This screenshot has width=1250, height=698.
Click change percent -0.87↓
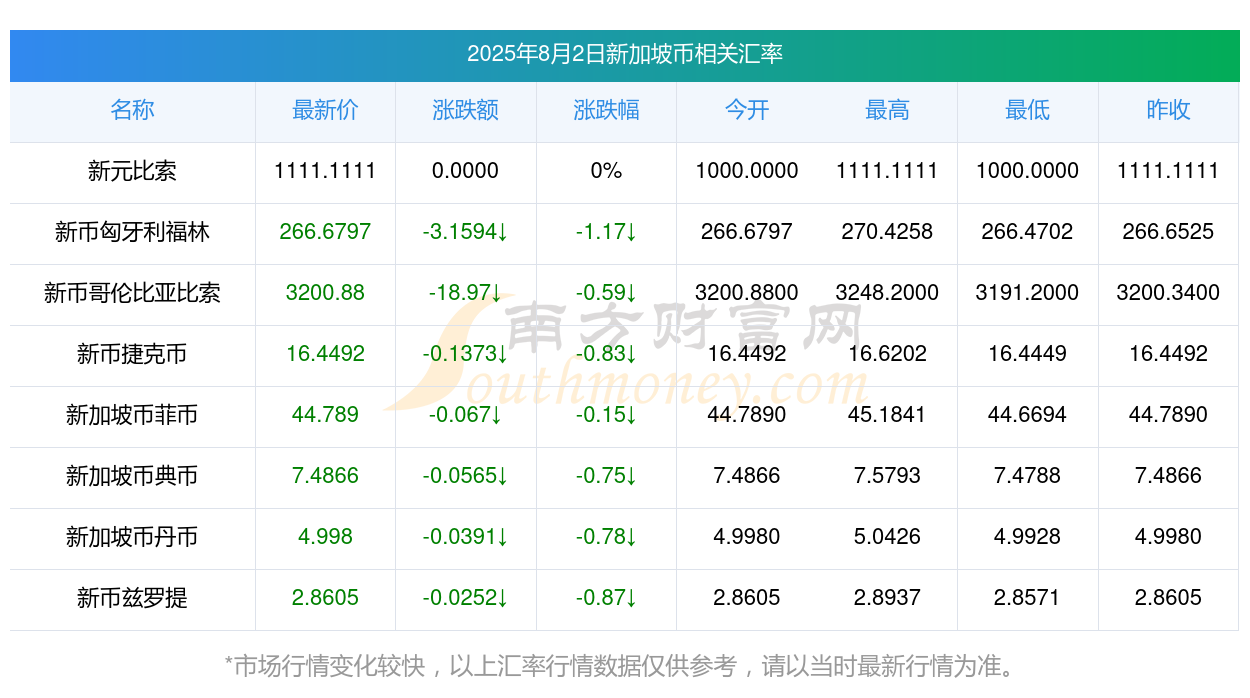(606, 598)
